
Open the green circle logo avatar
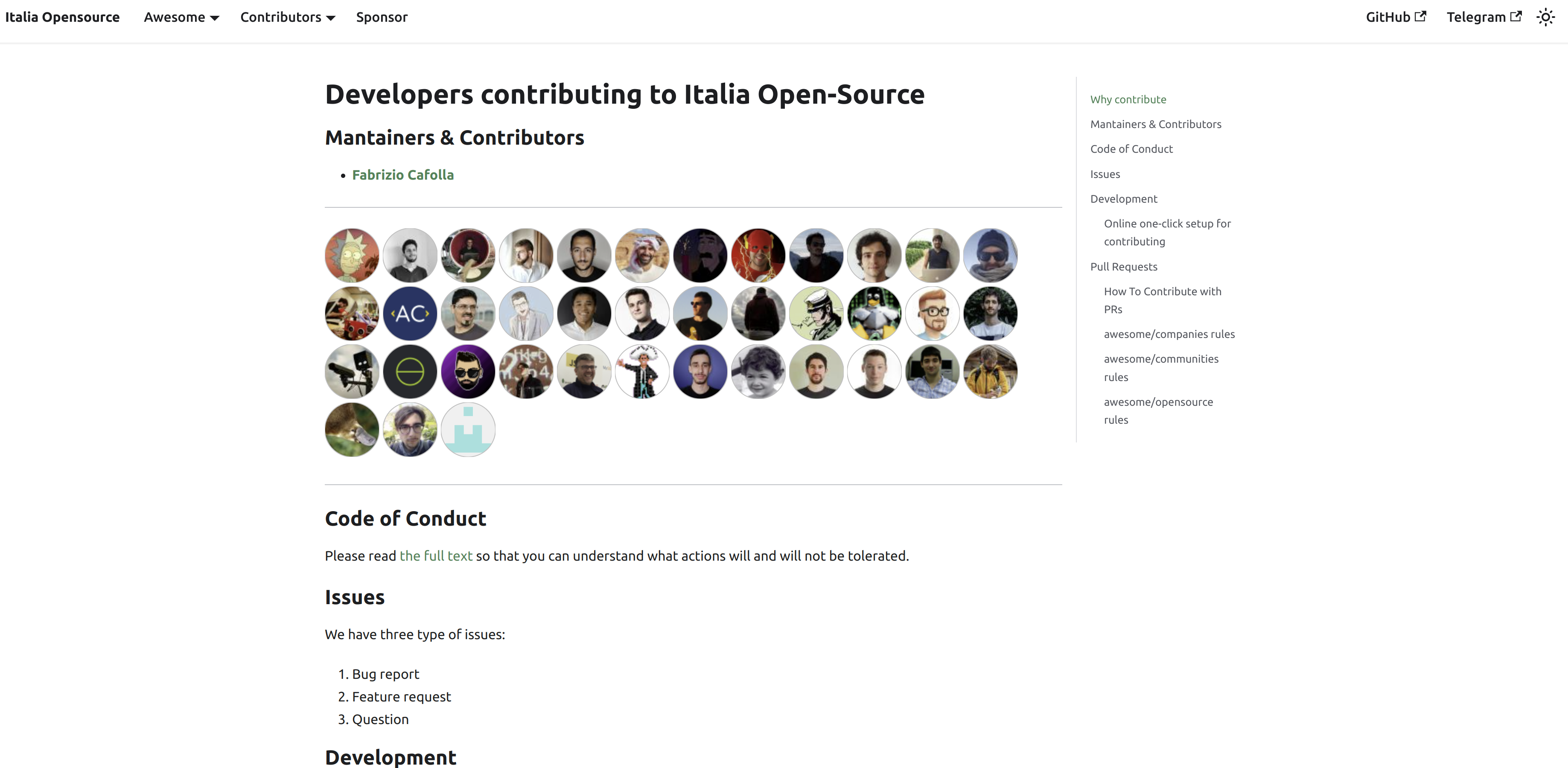(x=410, y=372)
